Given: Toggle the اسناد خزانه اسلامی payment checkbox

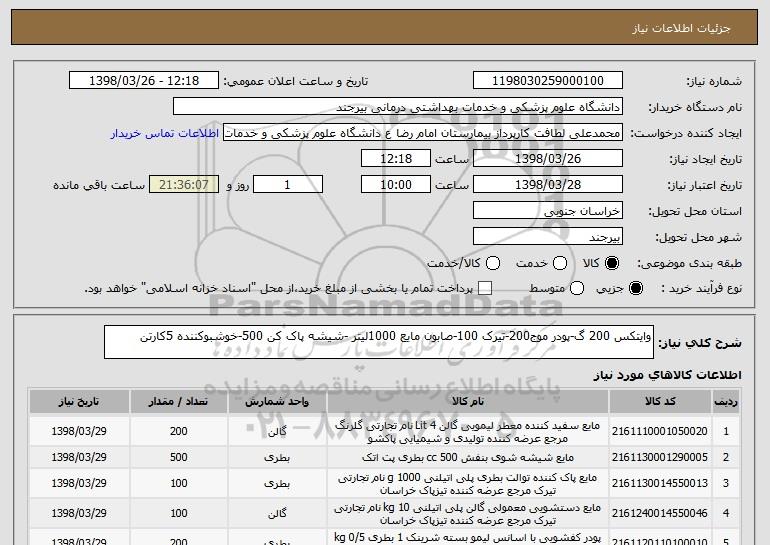Looking at the screenshot, I should click(485, 288).
